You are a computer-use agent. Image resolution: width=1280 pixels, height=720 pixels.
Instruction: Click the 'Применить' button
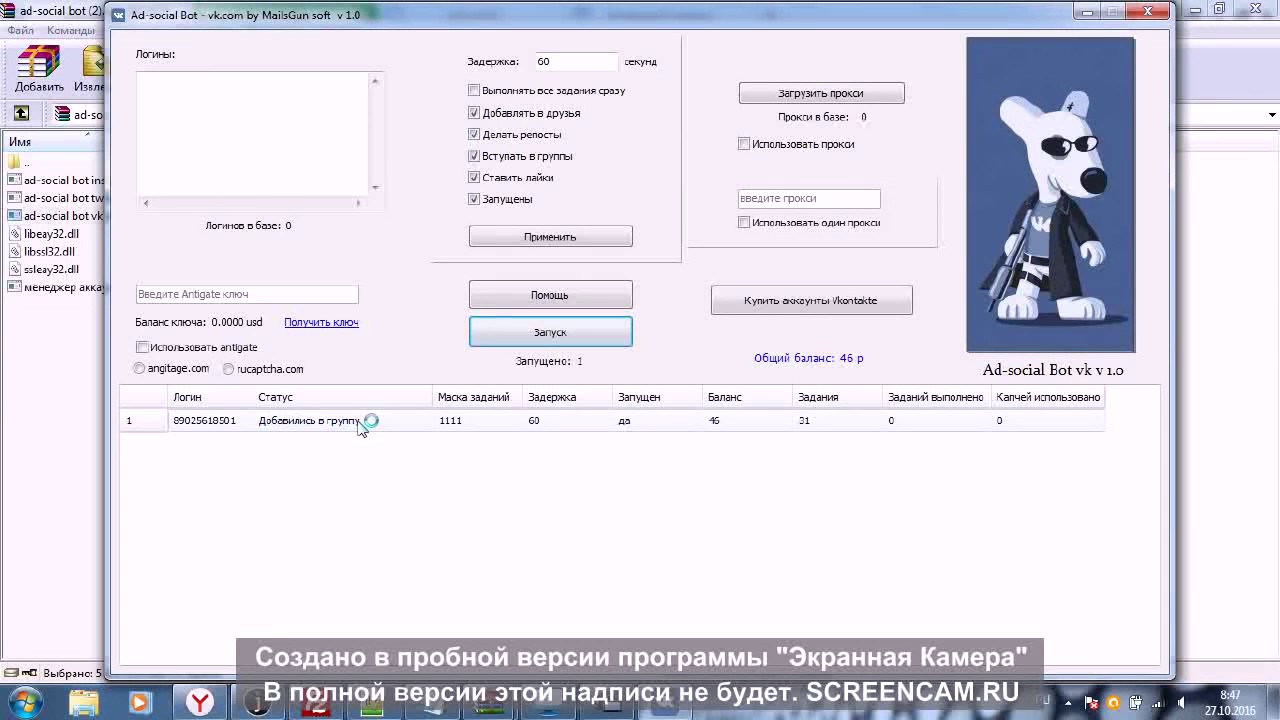[550, 237]
